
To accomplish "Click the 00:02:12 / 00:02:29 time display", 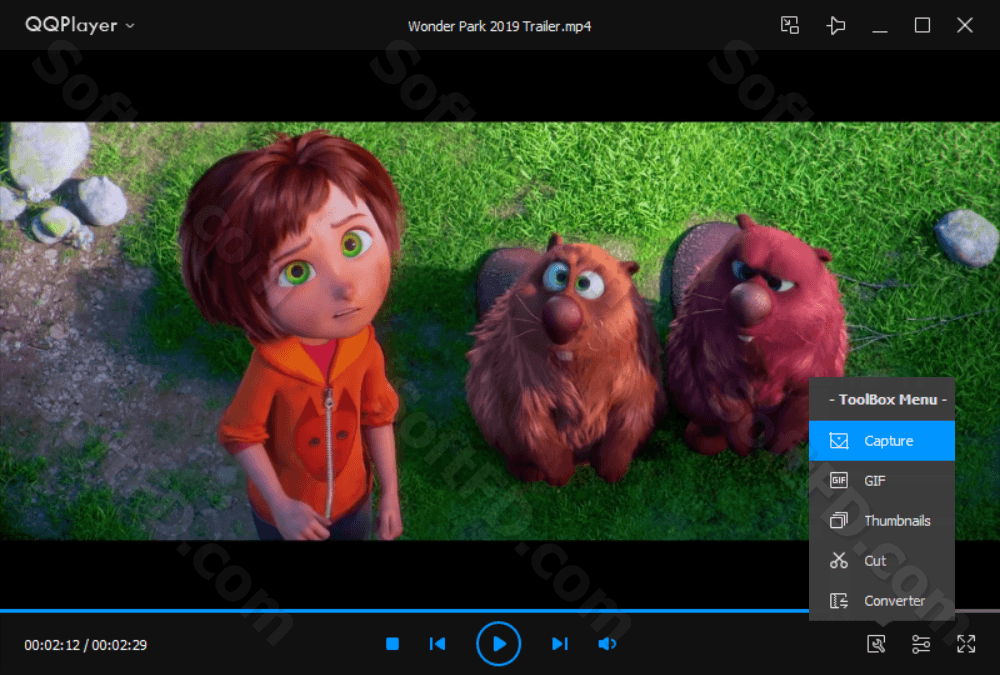I will click(85, 645).
